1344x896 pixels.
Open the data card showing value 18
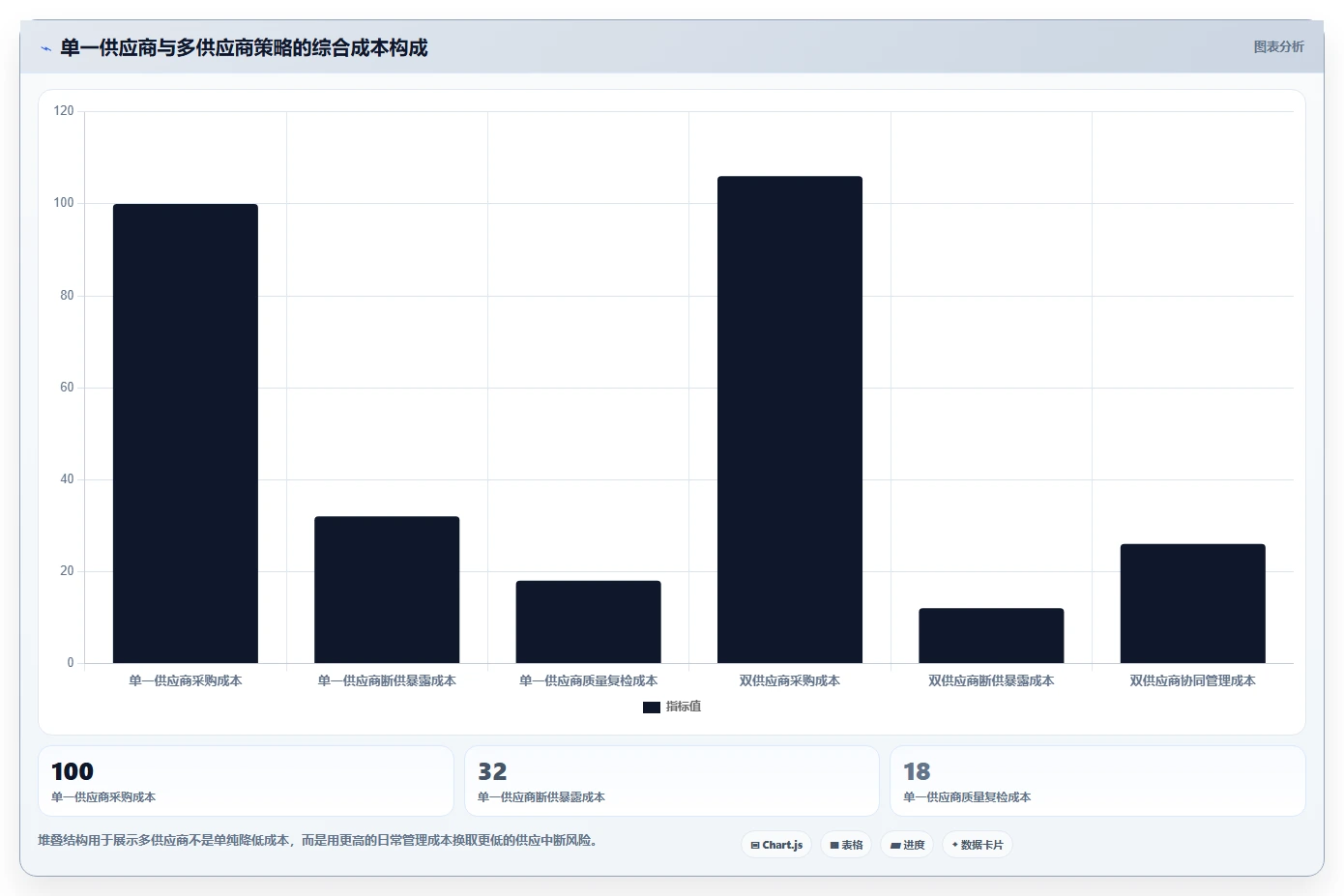1097,781
